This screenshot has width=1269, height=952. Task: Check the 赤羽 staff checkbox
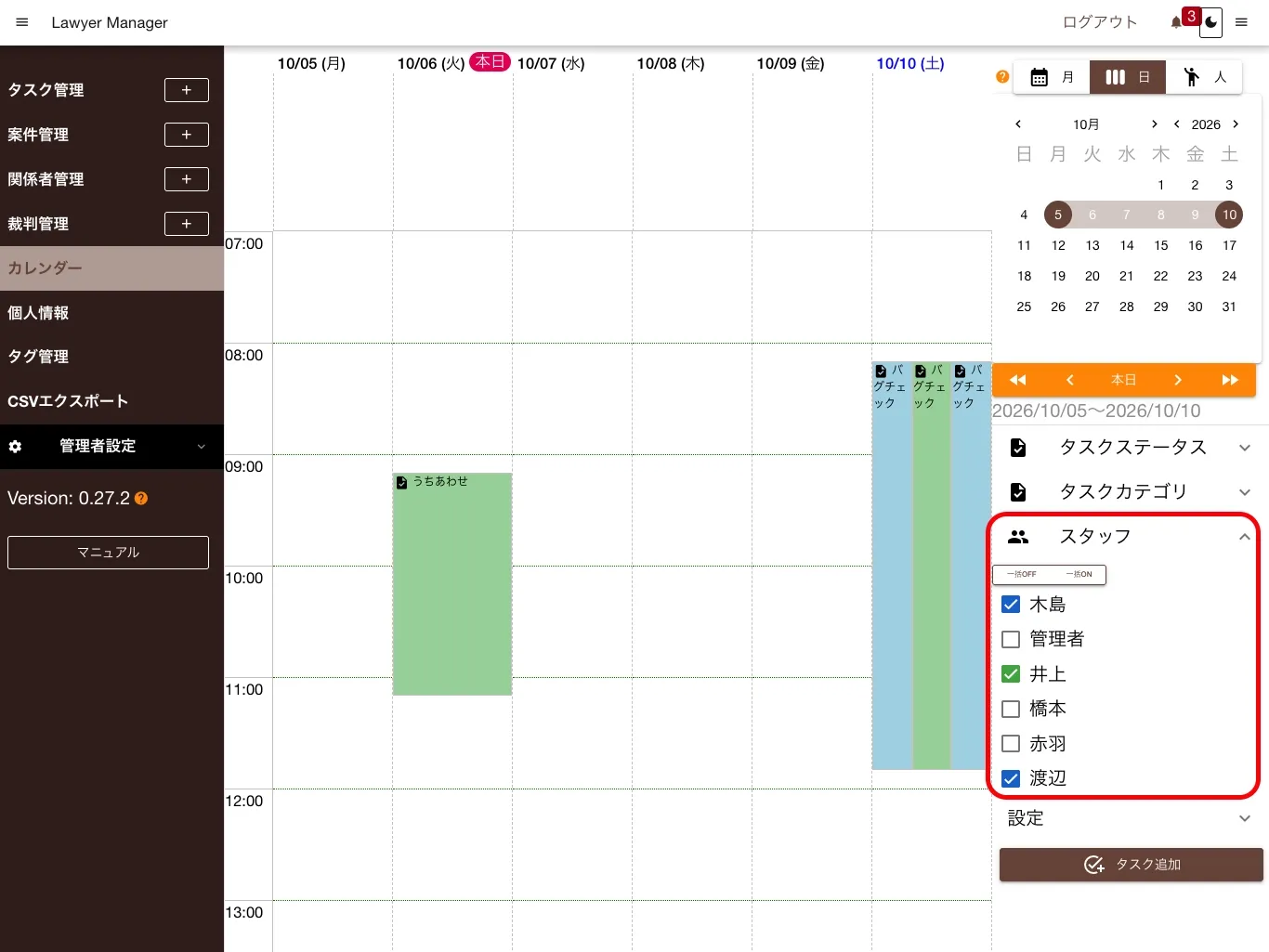(x=1011, y=744)
